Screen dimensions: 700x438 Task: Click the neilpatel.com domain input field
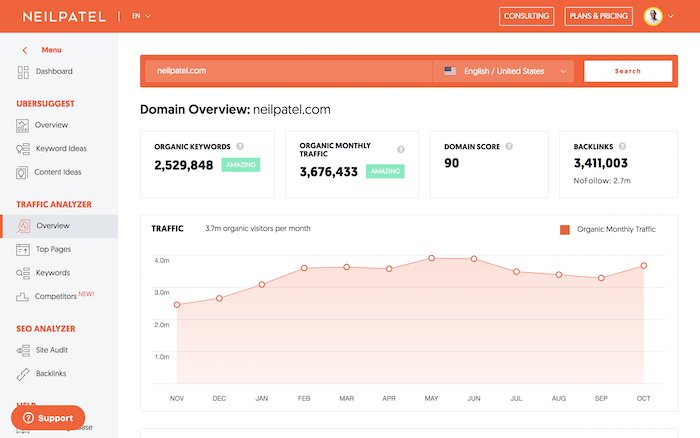(x=288, y=71)
